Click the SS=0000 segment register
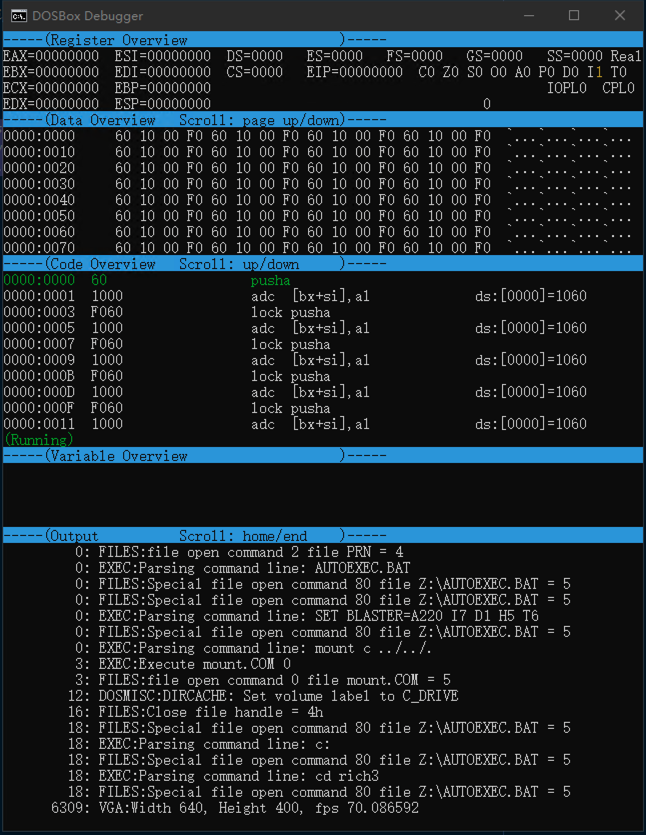The height and width of the screenshot is (835, 646). (575, 56)
